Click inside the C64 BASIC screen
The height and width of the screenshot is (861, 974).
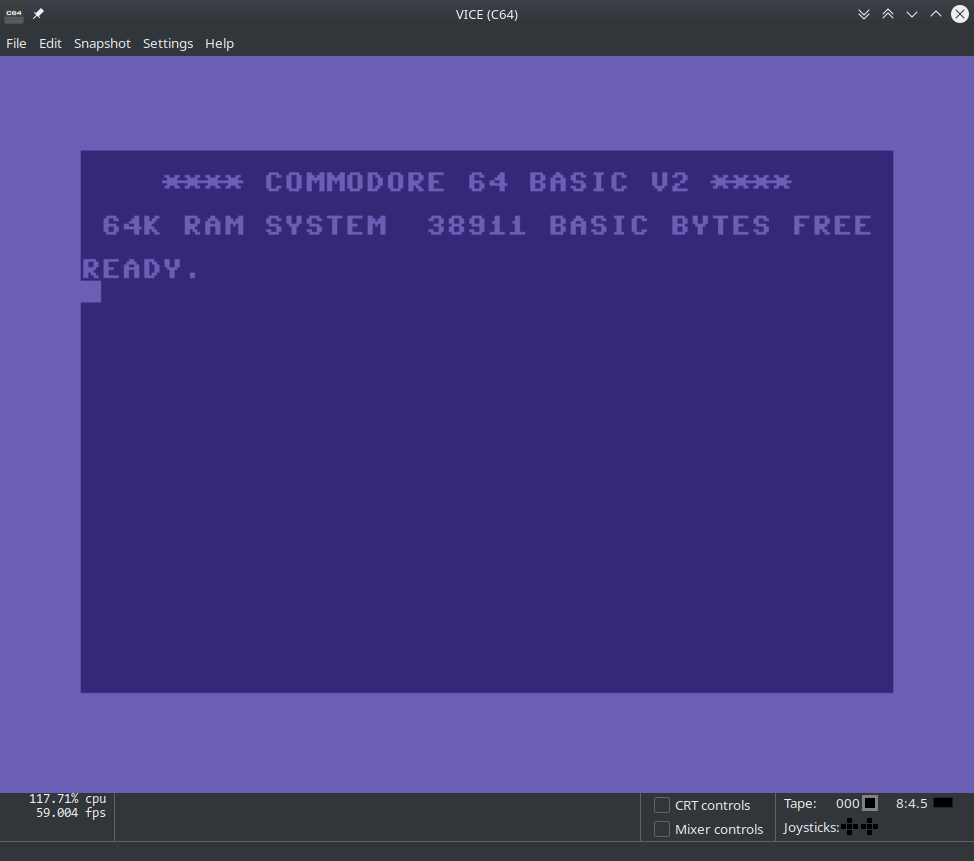487,420
